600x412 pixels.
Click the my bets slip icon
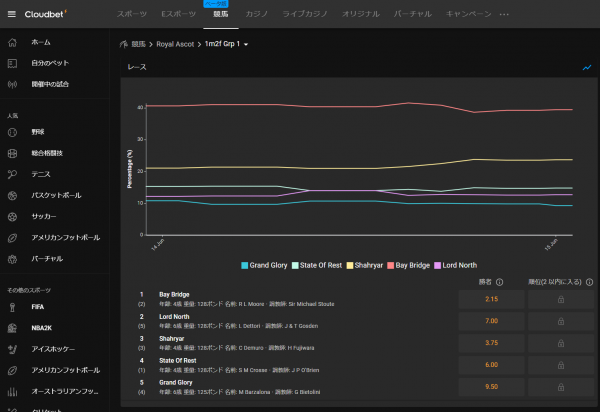click(12, 64)
